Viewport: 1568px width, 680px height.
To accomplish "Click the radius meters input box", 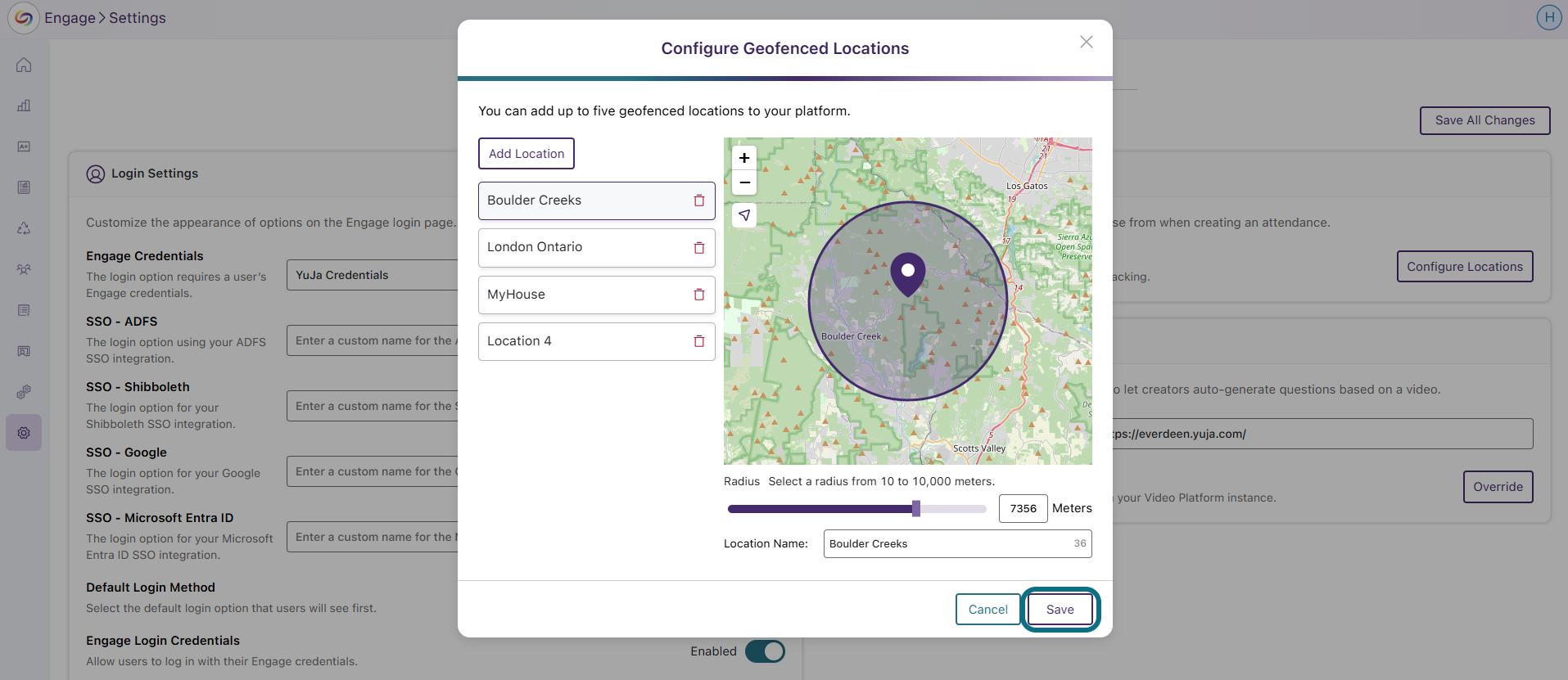I will pyautogui.click(x=1023, y=509).
